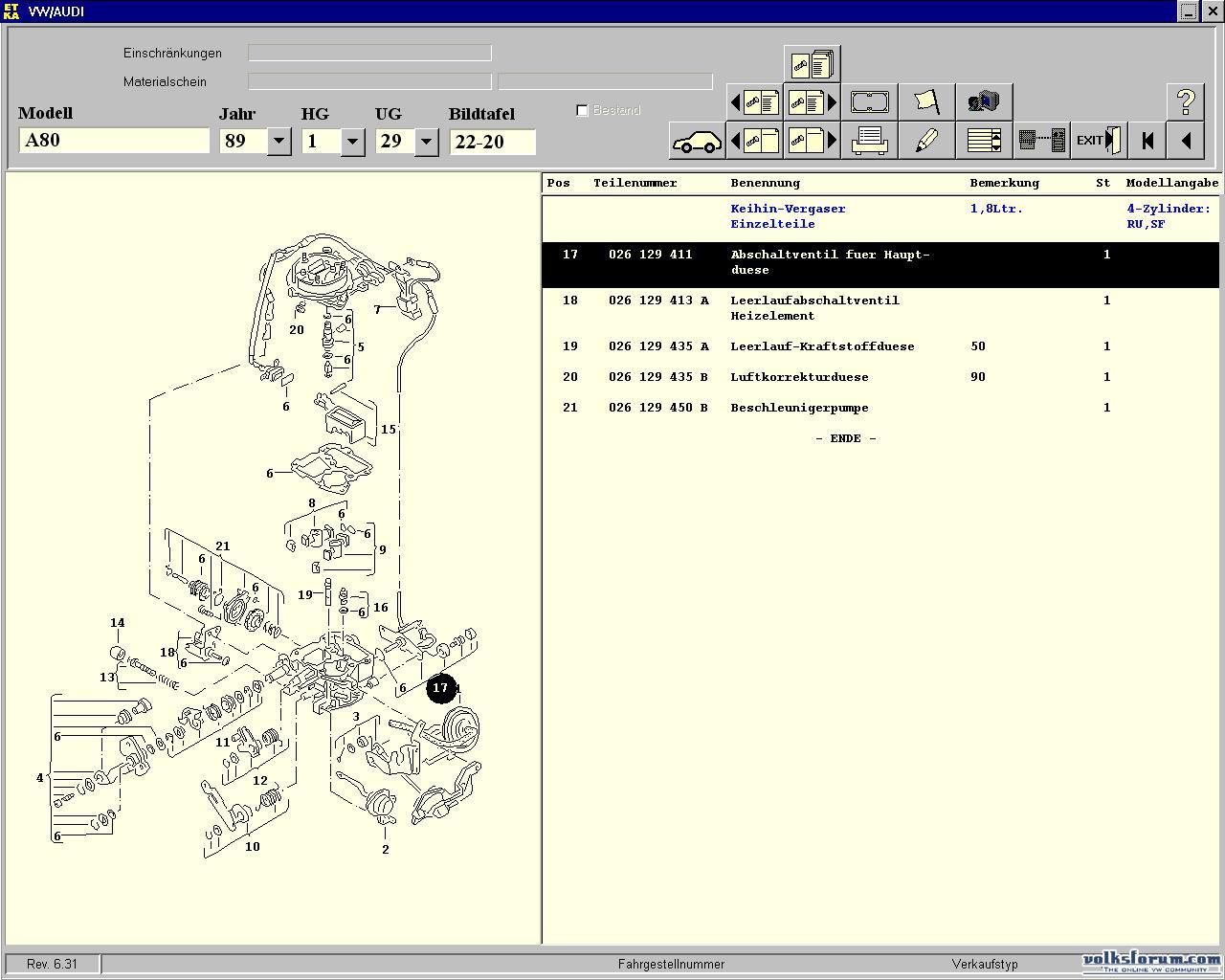Open the Jahr dropdown arrow
1225x980 pixels.
(x=278, y=142)
